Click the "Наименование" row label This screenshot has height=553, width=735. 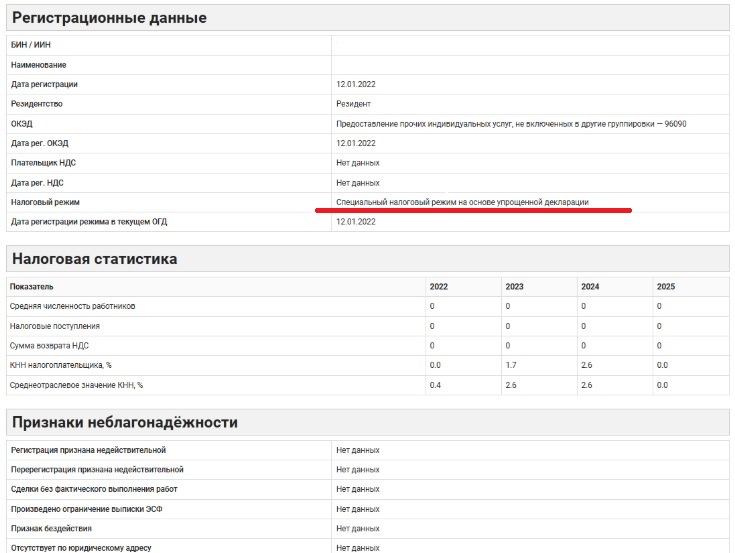click(x=39, y=65)
